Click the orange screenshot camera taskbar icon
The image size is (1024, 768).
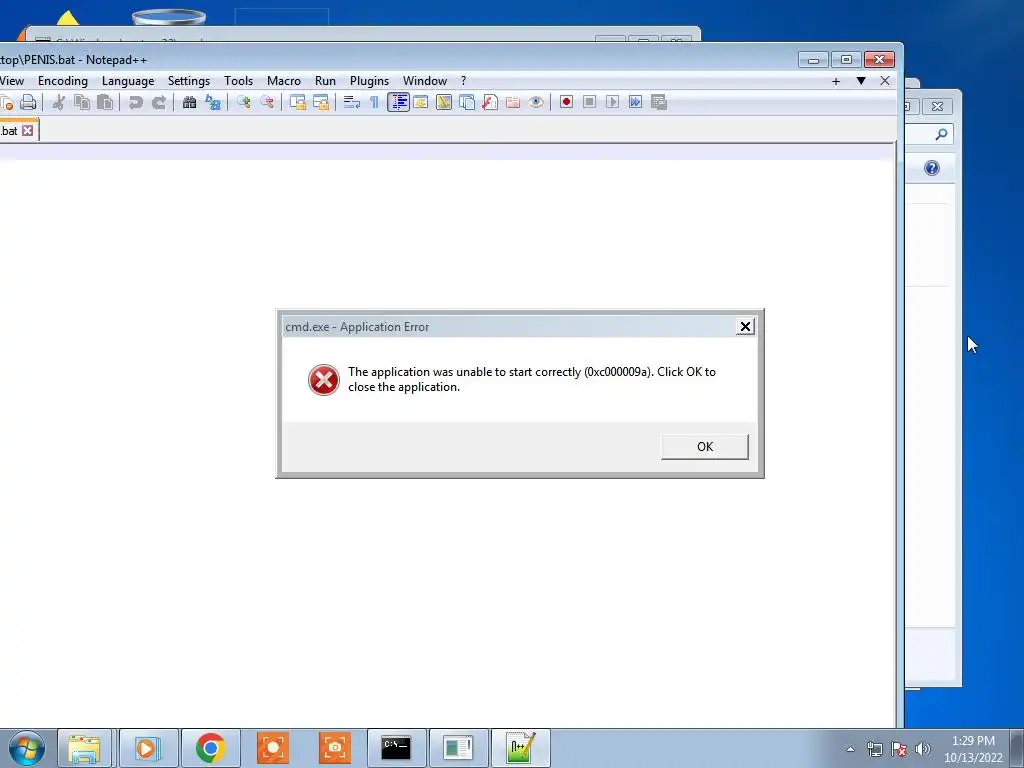tap(334, 748)
